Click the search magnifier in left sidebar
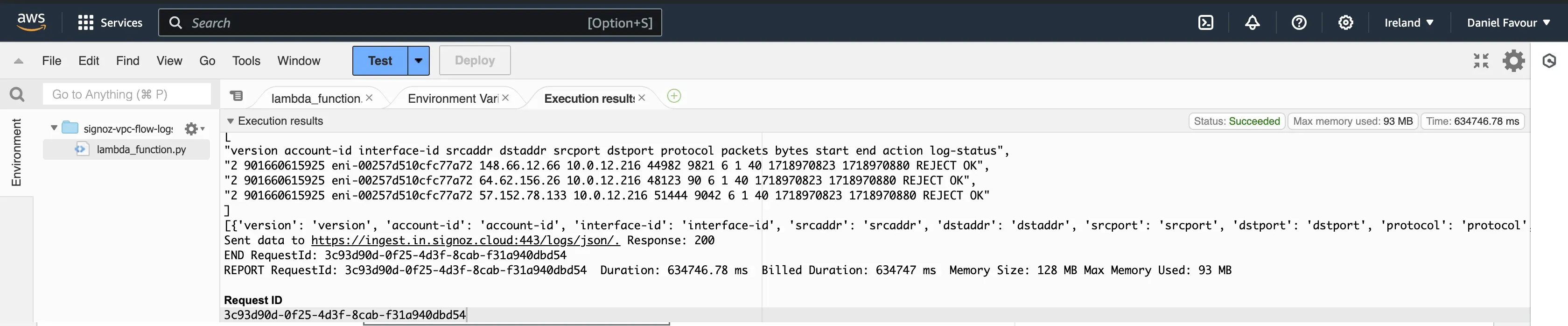 click(17, 94)
